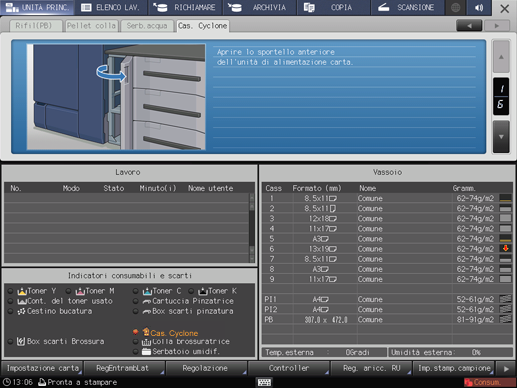Click the clock icon in status bar
The image size is (517, 388).
coord(7,382)
